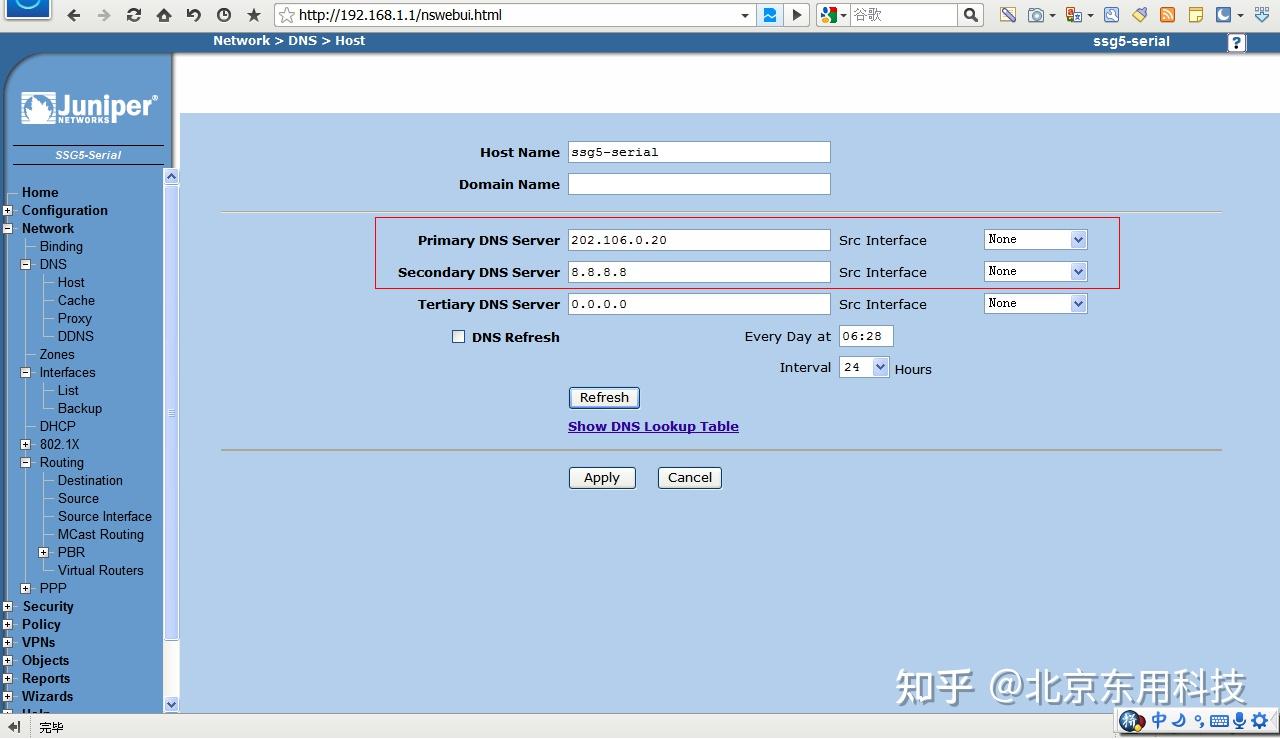The width and height of the screenshot is (1280, 739).
Task: Collapse the DNS tree section in the sidebar
Action: pyautogui.click(x=26, y=264)
